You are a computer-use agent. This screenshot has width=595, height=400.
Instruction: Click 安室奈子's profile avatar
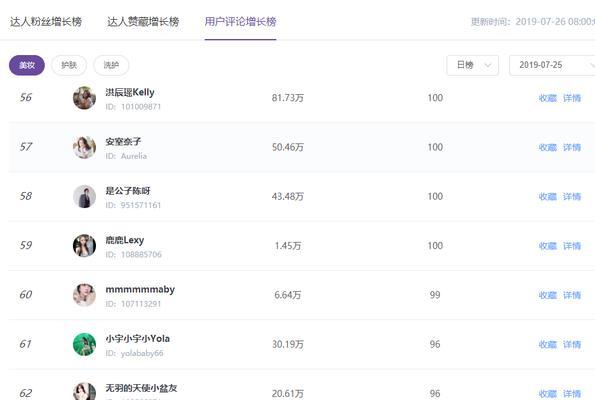[84, 147]
